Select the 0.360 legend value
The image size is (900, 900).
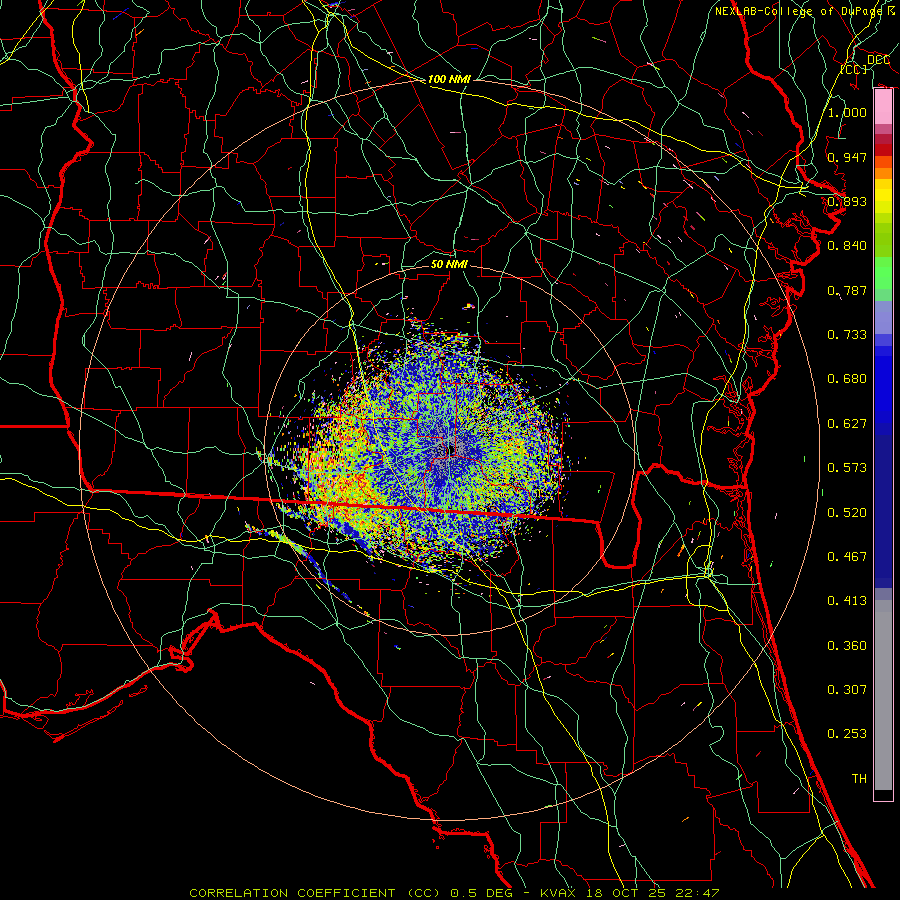click(x=847, y=645)
